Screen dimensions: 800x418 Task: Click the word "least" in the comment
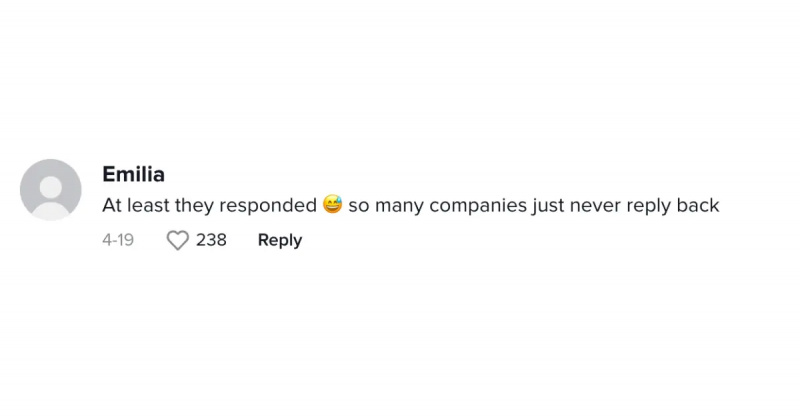click(x=148, y=205)
